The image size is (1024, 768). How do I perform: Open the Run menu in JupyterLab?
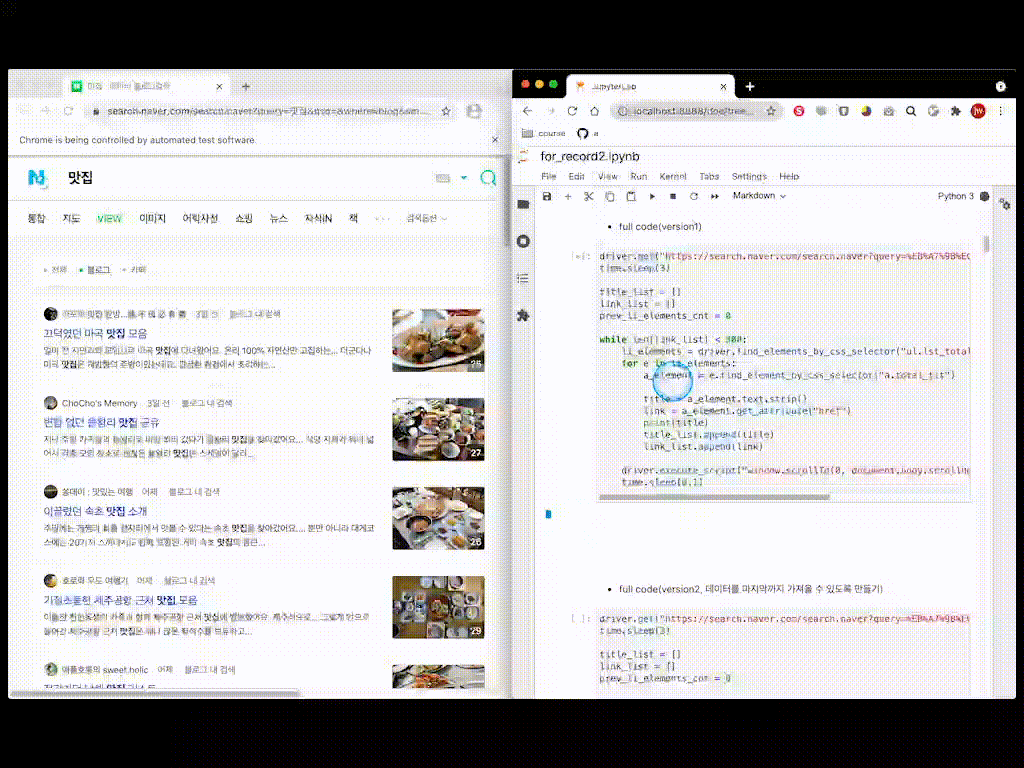pos(638,176)
